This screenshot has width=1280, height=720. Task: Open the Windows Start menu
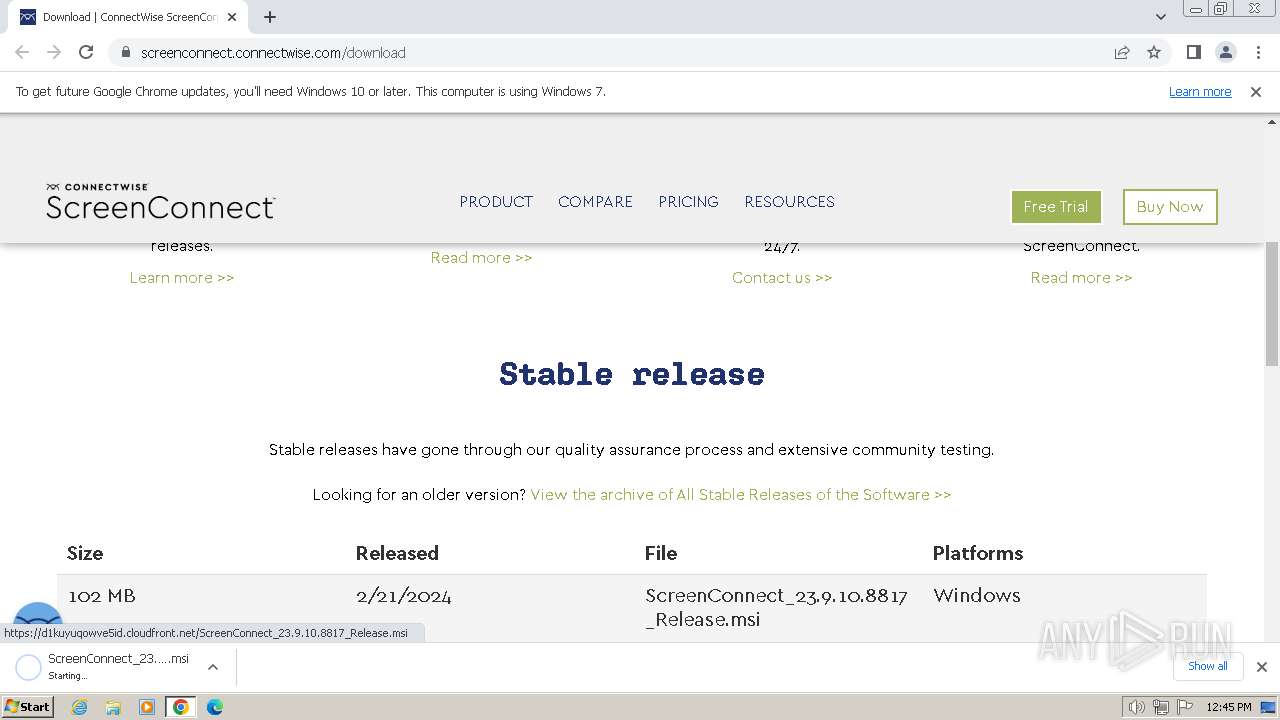[x=28, y=707]
